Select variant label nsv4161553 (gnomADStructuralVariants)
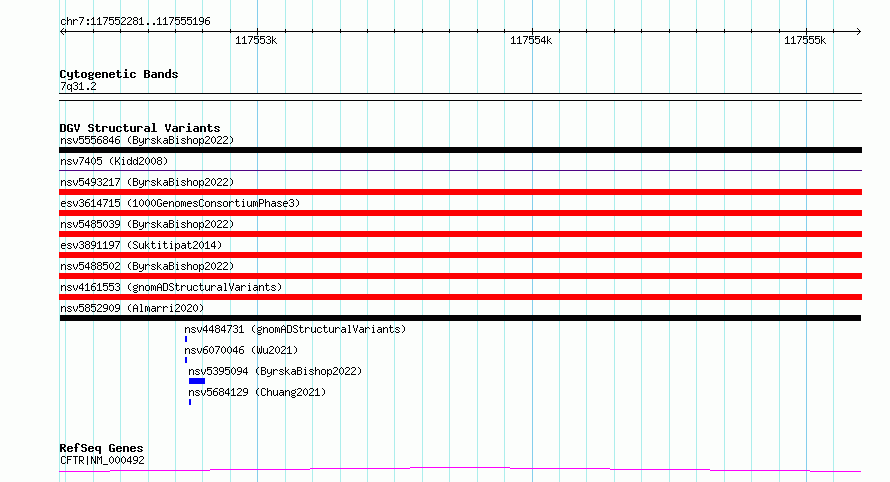This screenshot has height=482, width=890. pos(171,288)
